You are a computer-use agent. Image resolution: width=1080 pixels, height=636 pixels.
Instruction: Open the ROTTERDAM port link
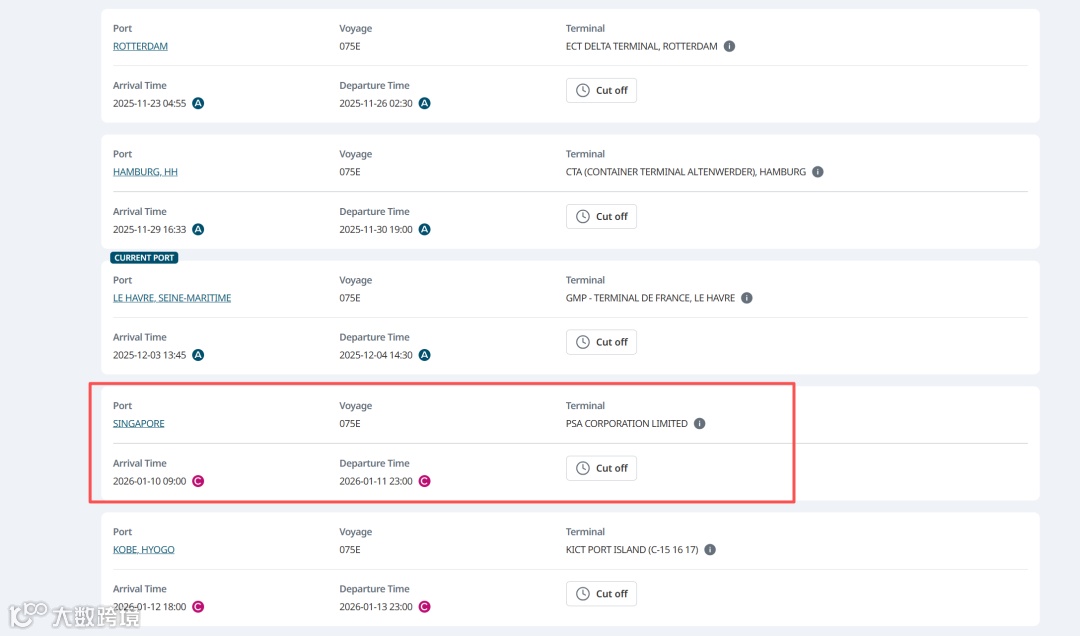click(x=140, y=47)
